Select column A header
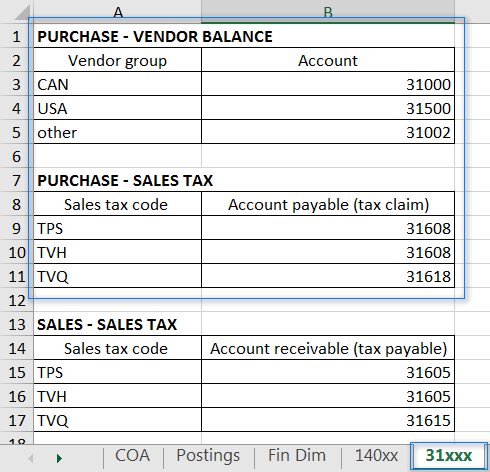The image size is (490, 472). click(x=118, y=12)
